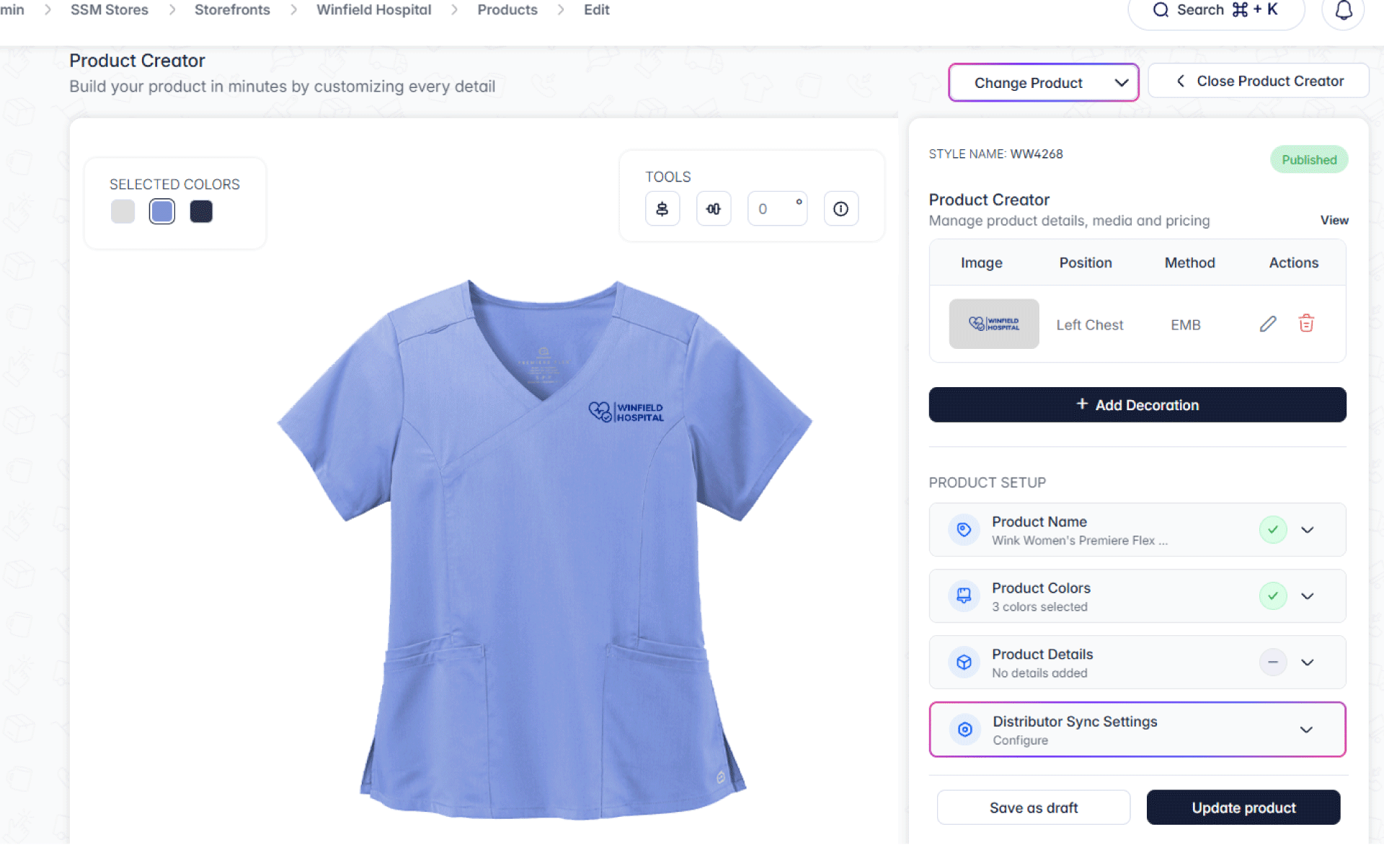This screenshot has height=868, width=1384.
Task: Click the 'Left Chest' position cell
Action: pyautogui.click(x=1089, y=325)
